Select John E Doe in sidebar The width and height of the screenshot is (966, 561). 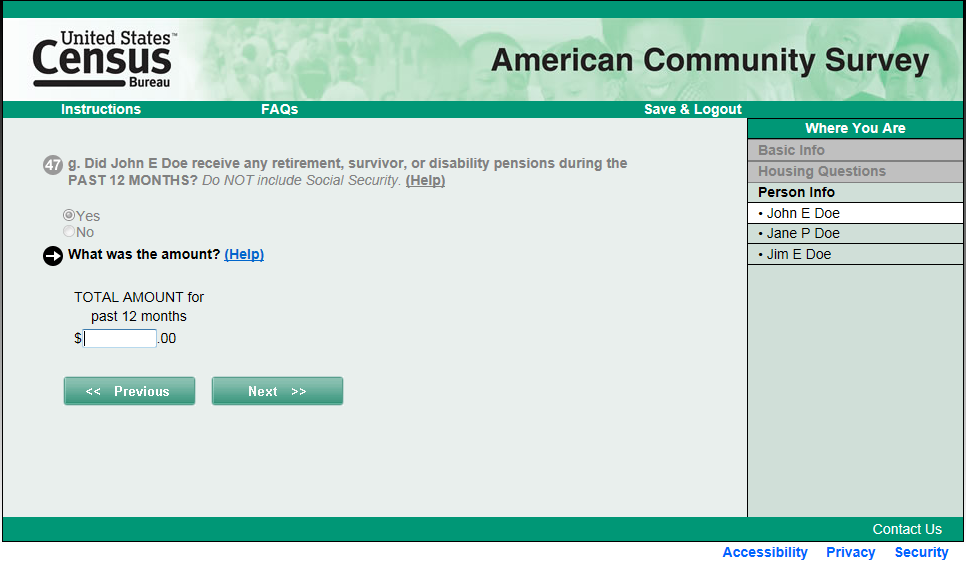(855, 213)
